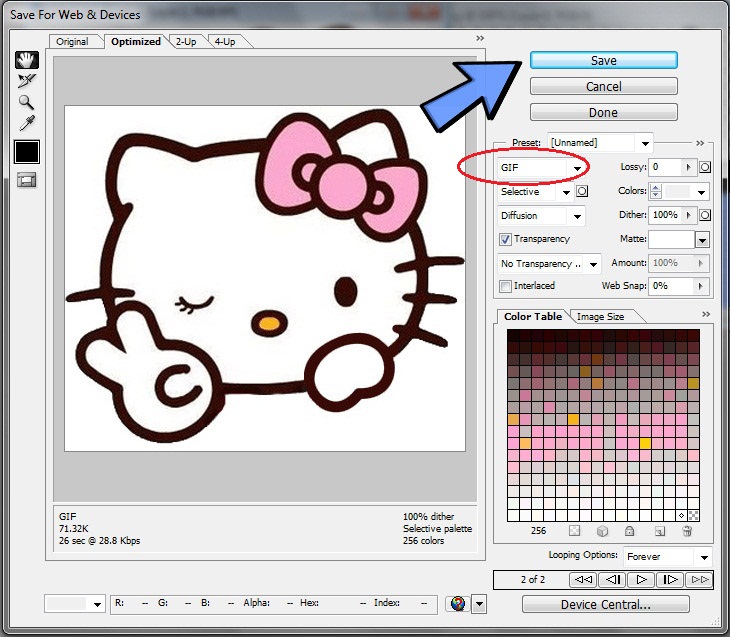Click the Done button
This screenshot has height=637, width=730.
coord(603,113)
